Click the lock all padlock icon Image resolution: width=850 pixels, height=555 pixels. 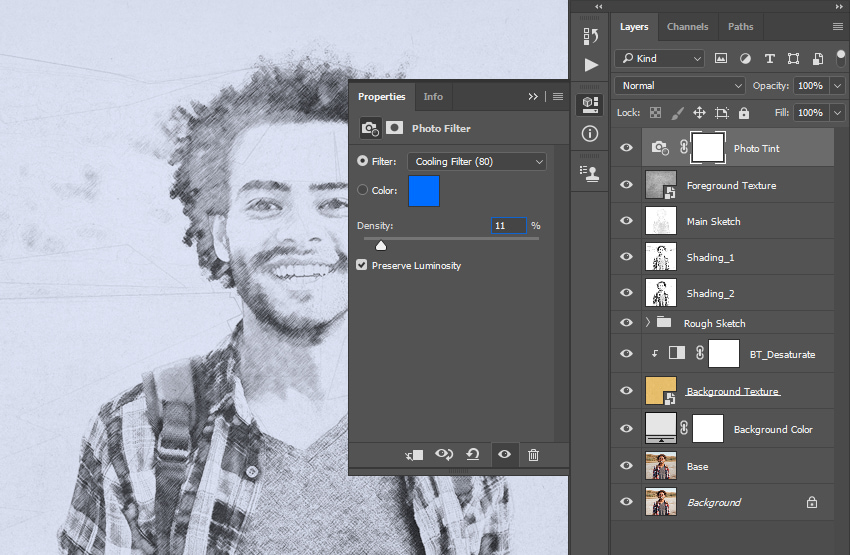[744, 113]
